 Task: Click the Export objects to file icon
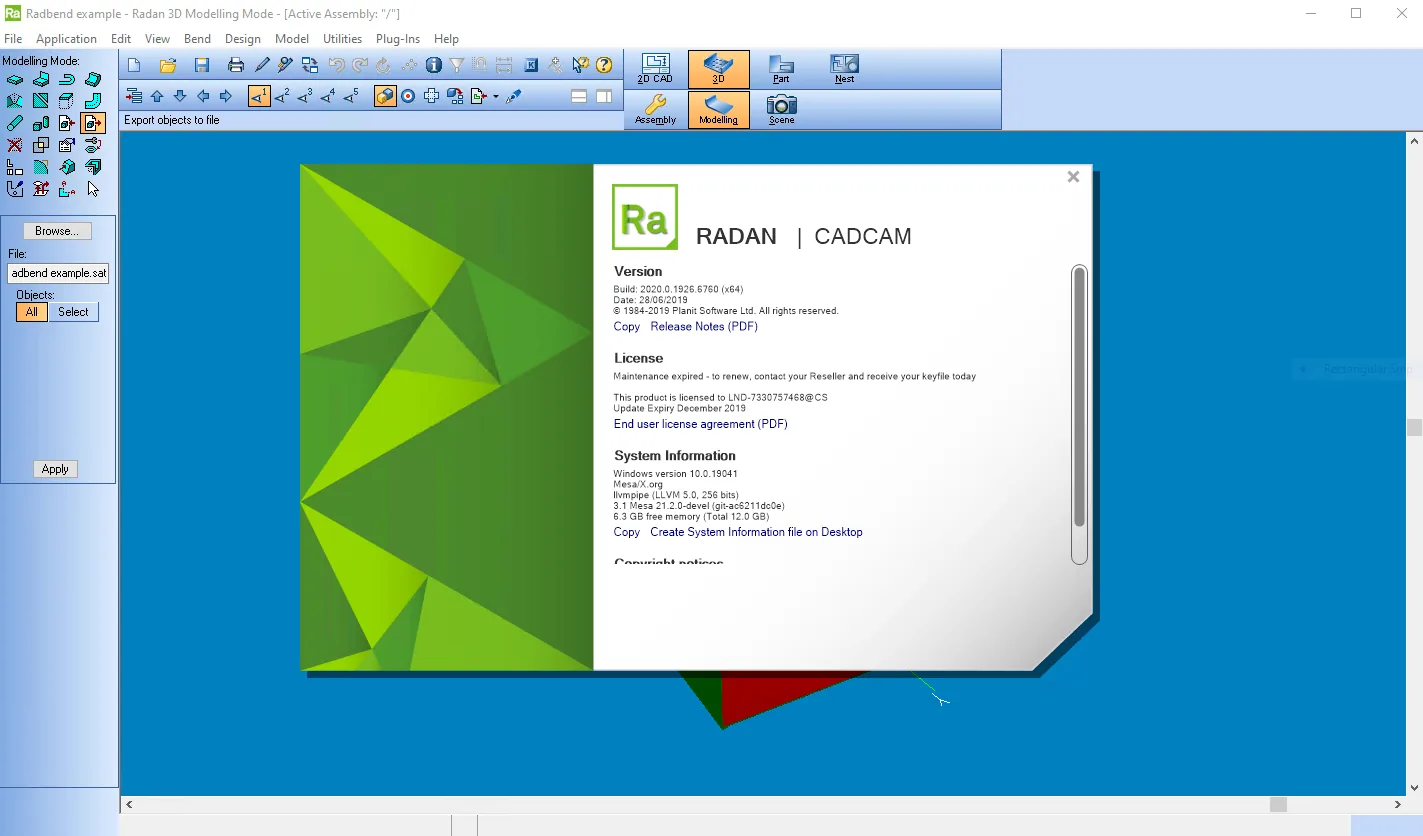[x=93, y=123]
